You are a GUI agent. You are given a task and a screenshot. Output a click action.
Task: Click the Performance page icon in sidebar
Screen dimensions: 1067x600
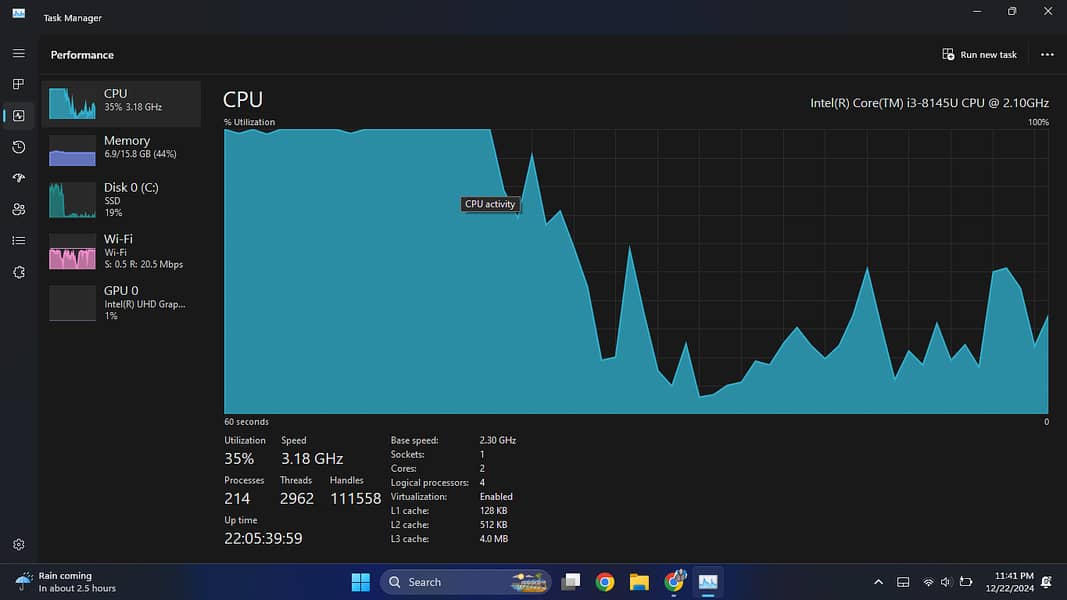(x=18, y=116)
